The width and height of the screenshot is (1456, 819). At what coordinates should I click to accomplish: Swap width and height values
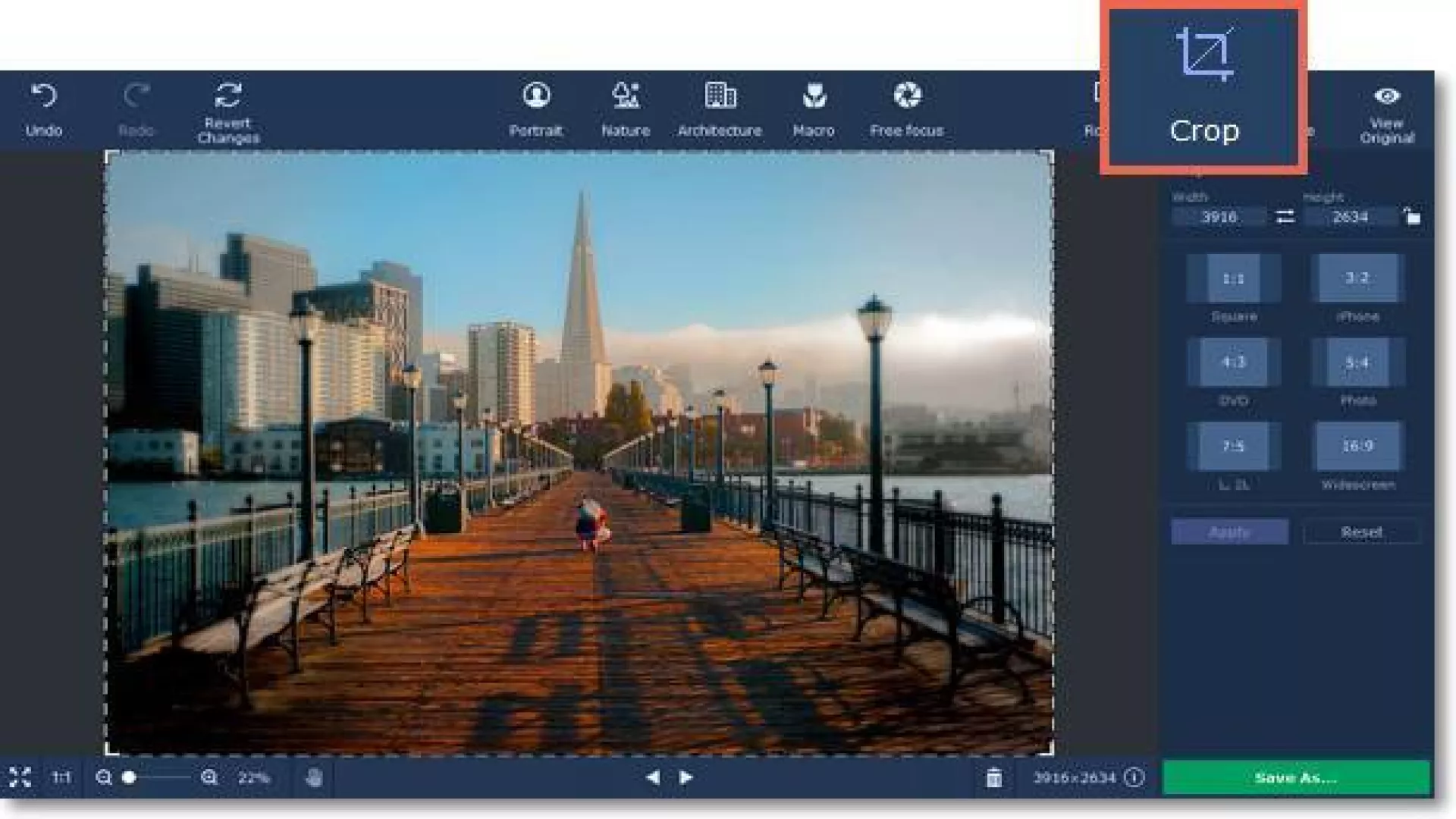click(x=1285, y=217)
